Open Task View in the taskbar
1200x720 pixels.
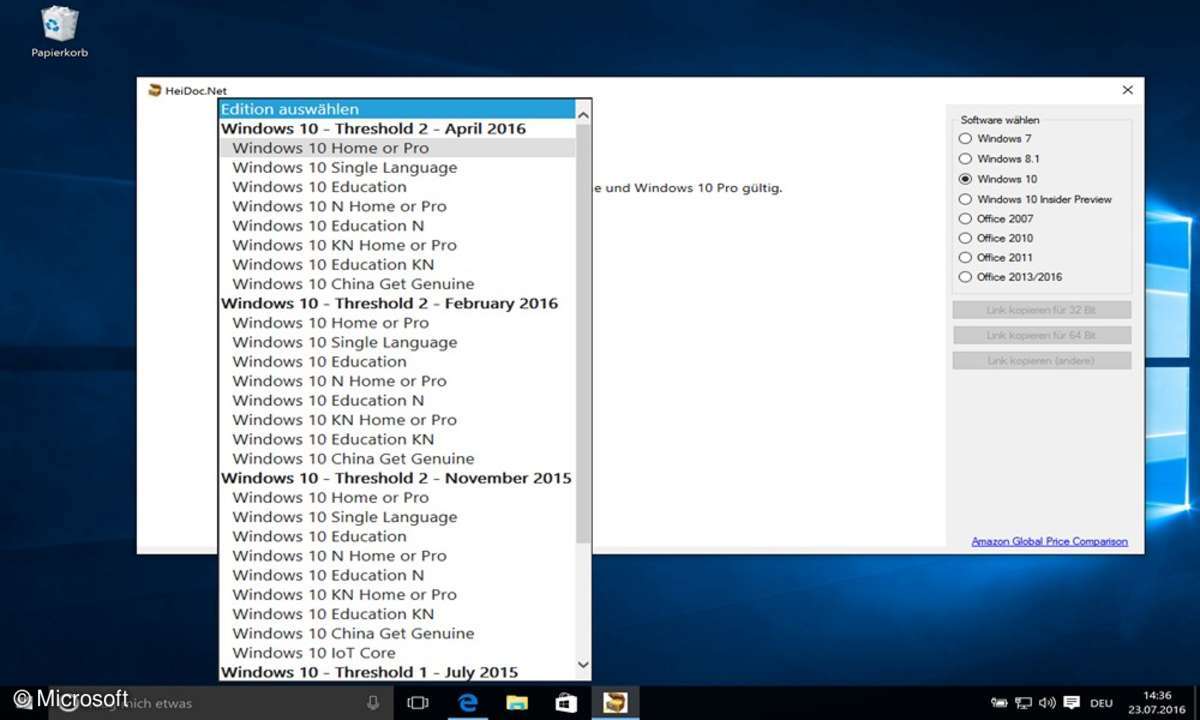click(418, 703)
